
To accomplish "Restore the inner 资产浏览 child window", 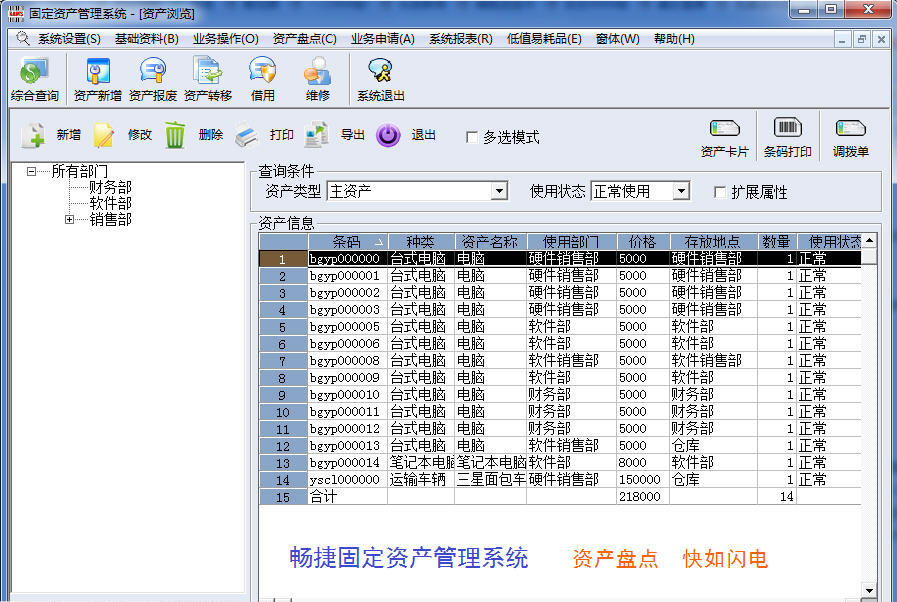I will [x=861, y=39].
